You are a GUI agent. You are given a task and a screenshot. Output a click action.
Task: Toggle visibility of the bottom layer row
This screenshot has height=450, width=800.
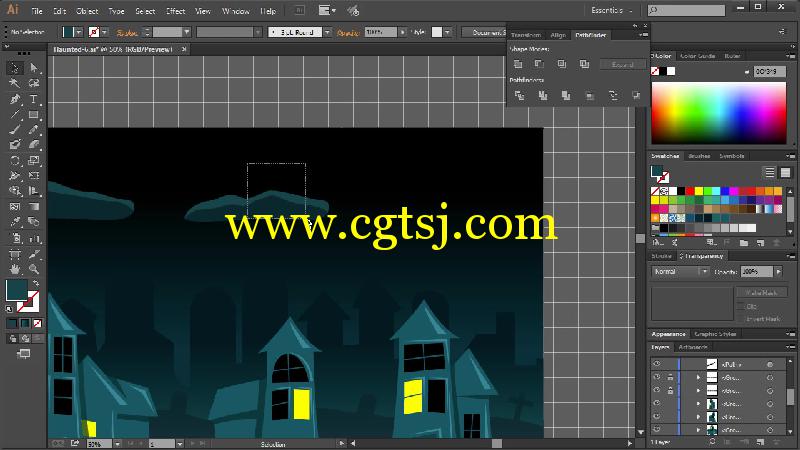[657, 430]
